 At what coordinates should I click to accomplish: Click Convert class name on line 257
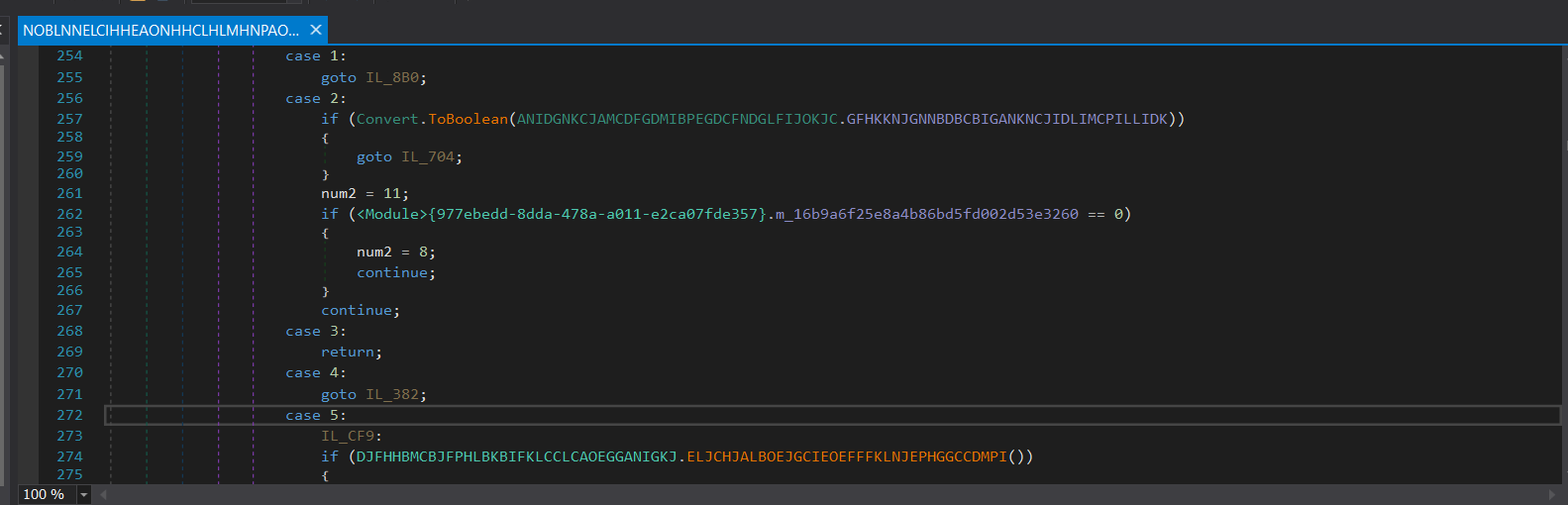pos(387,119)
